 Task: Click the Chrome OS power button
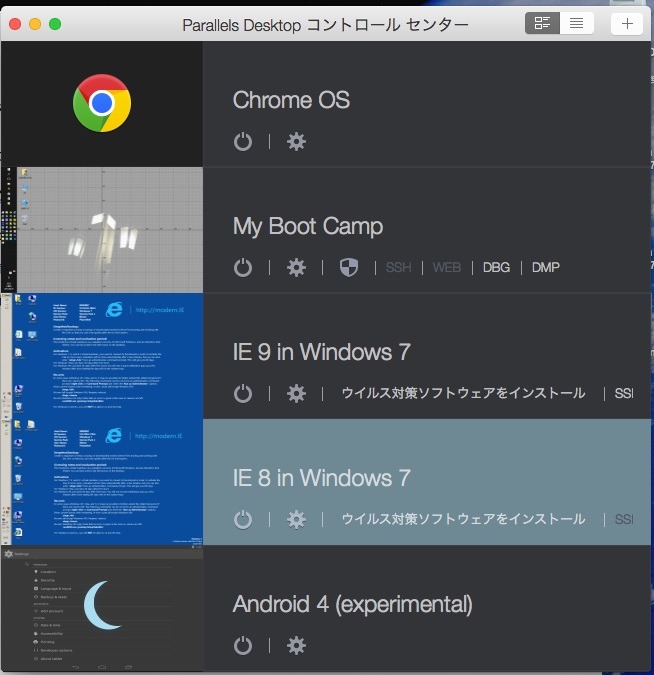(x=243, y=142)
